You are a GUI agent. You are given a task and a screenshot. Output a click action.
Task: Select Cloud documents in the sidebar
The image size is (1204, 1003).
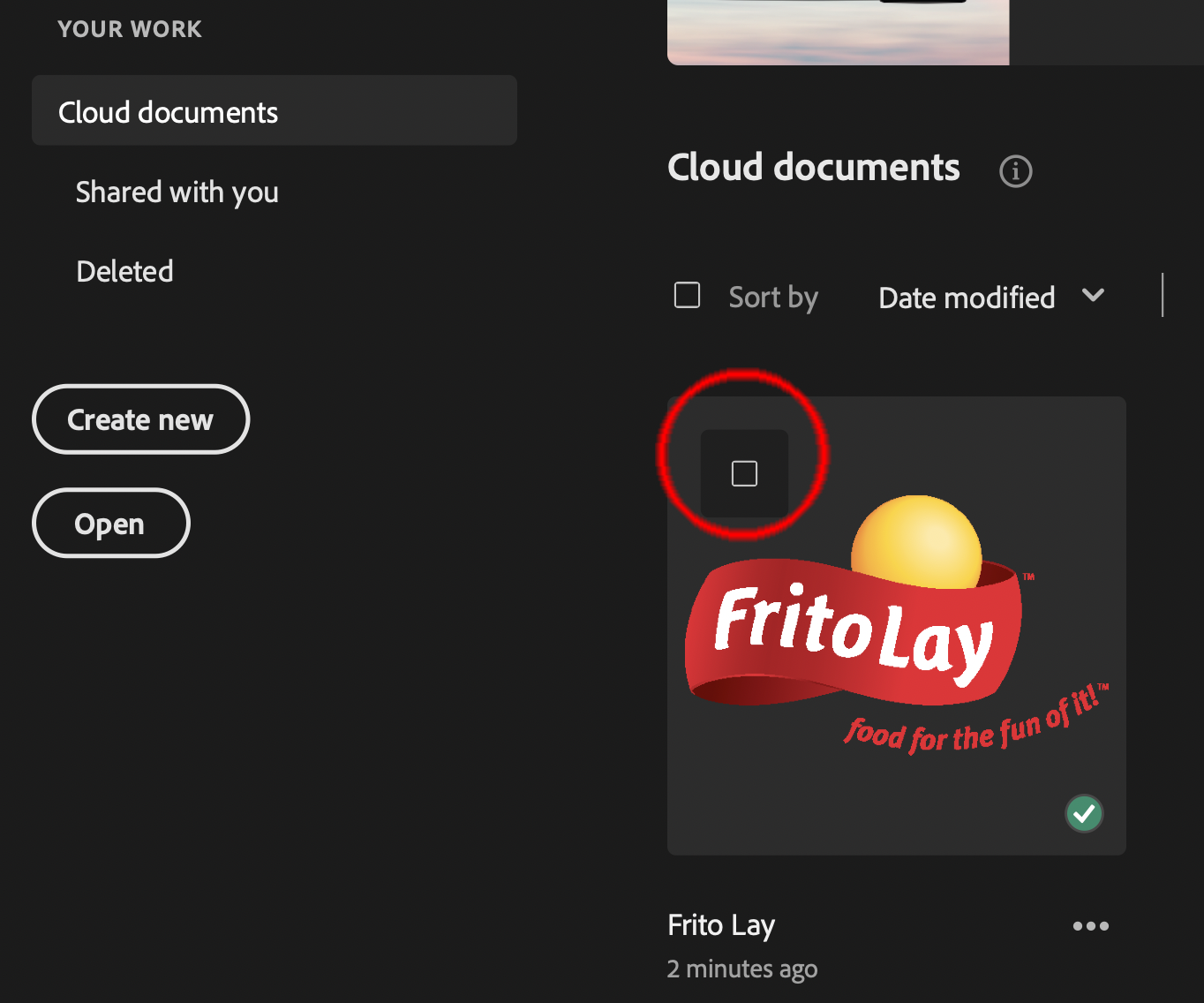(168, 112)
